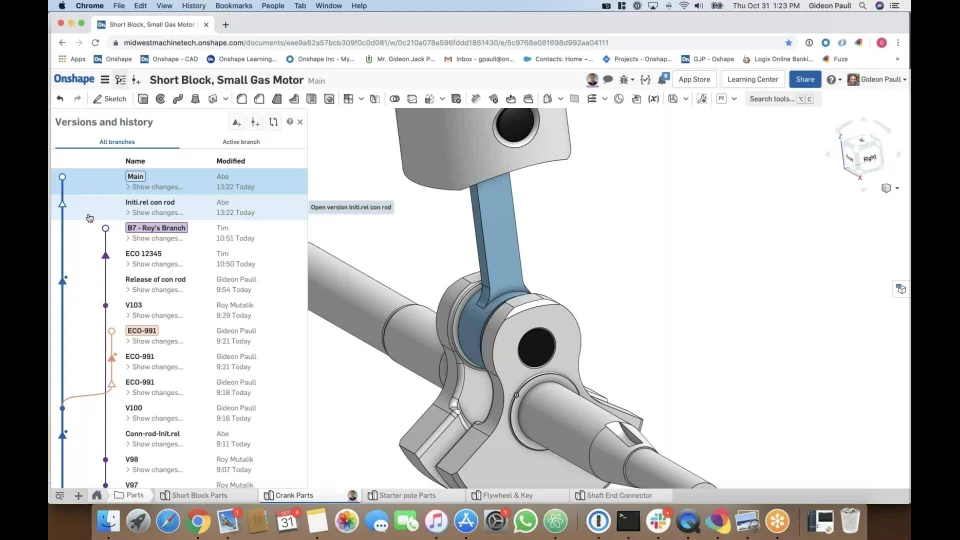Close the Versions and history panel
Screen dimensions: 960x540
[300, 122]
